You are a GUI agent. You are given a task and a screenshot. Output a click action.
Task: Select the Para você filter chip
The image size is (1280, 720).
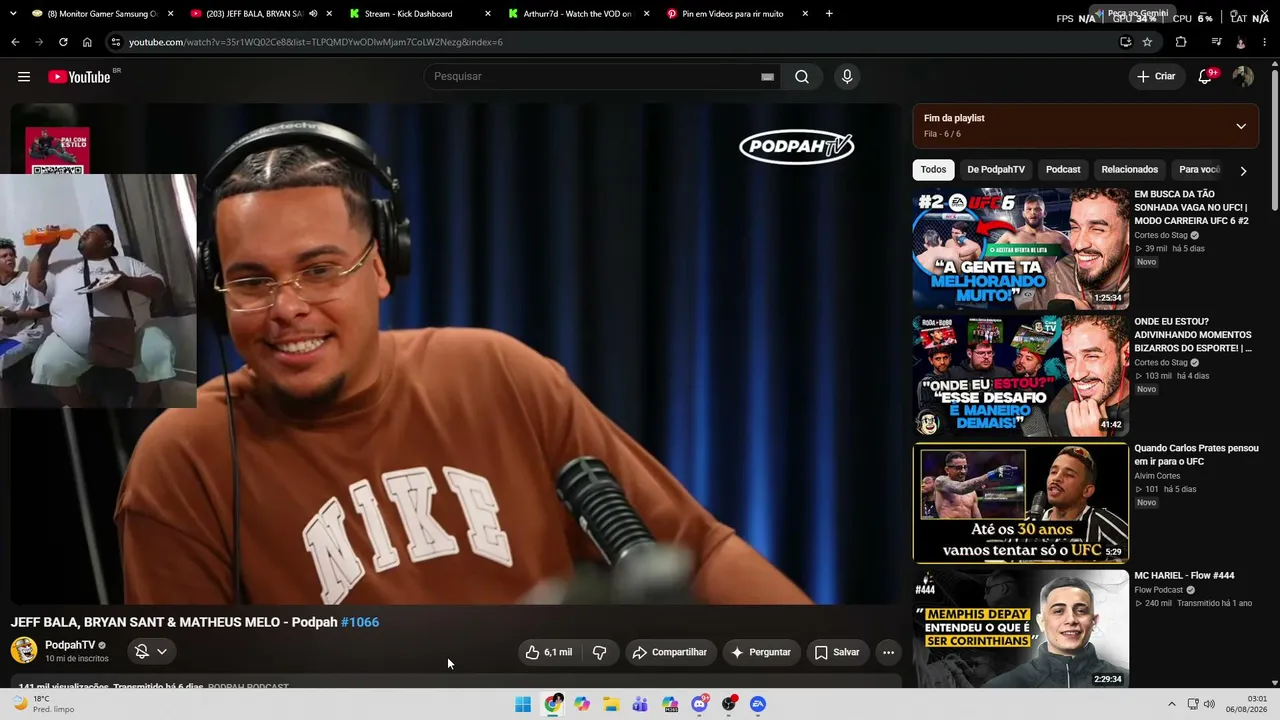[1199, 170]
